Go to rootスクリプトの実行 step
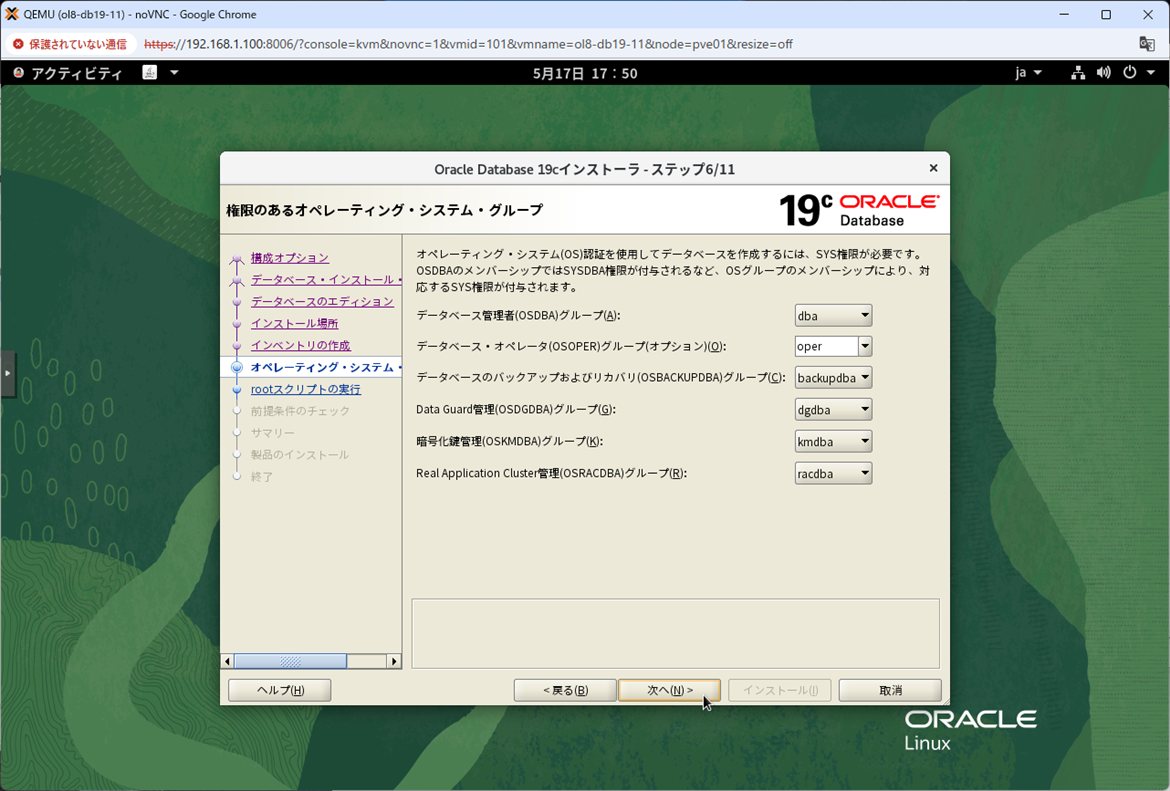This screenshot has height=791, width=1170. click(306, 389)
